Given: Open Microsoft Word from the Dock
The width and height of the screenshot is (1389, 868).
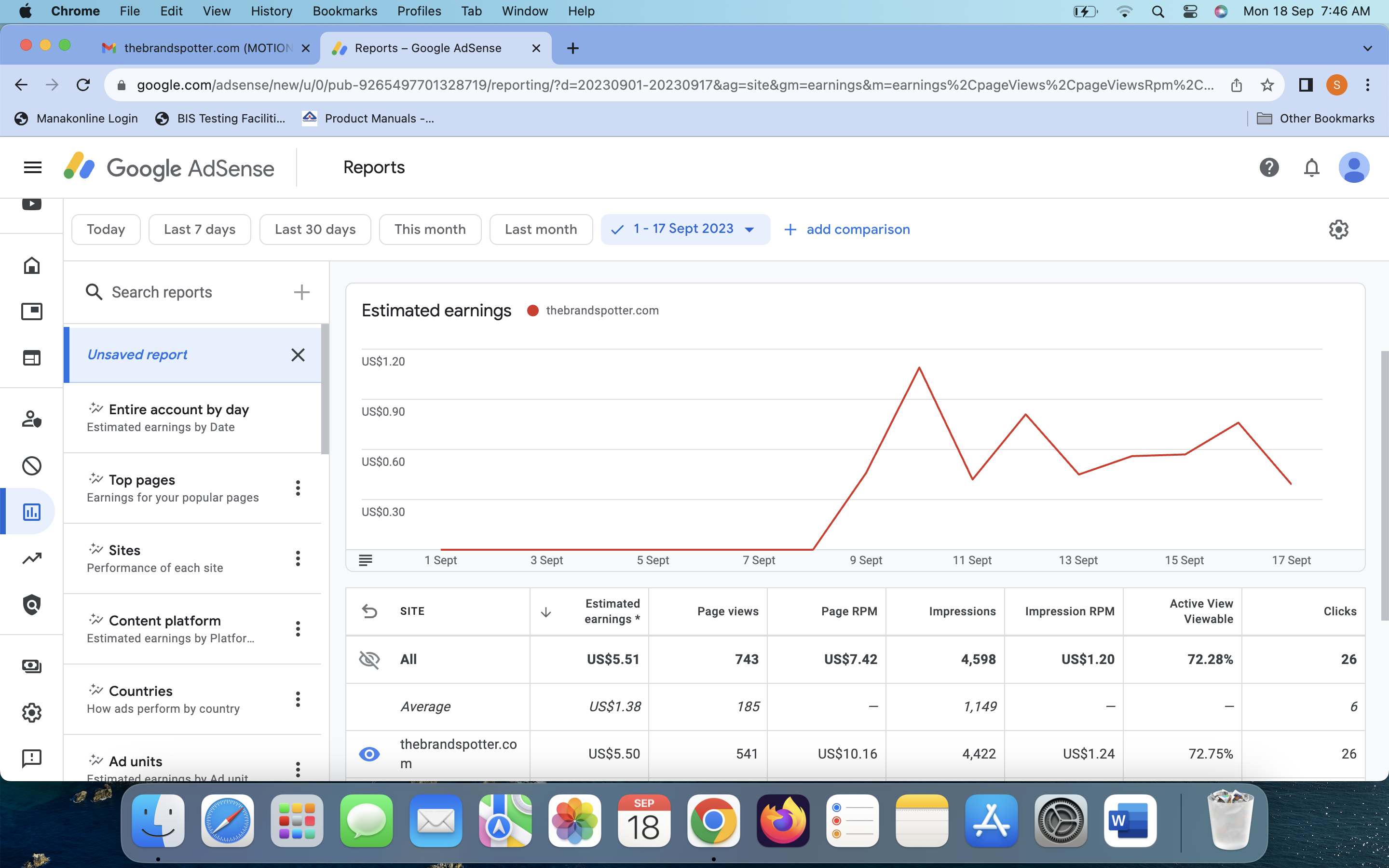Looking at the screenshot, I should 1130,821.
